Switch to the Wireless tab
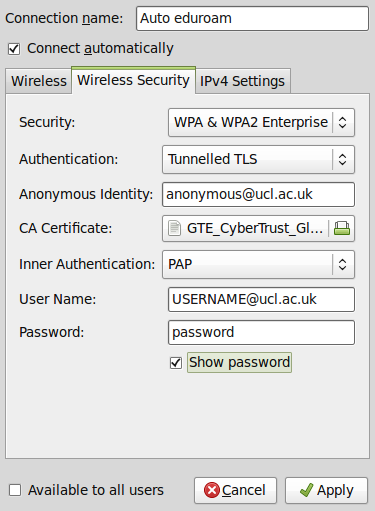375x511 pixels. click(39, 81)
